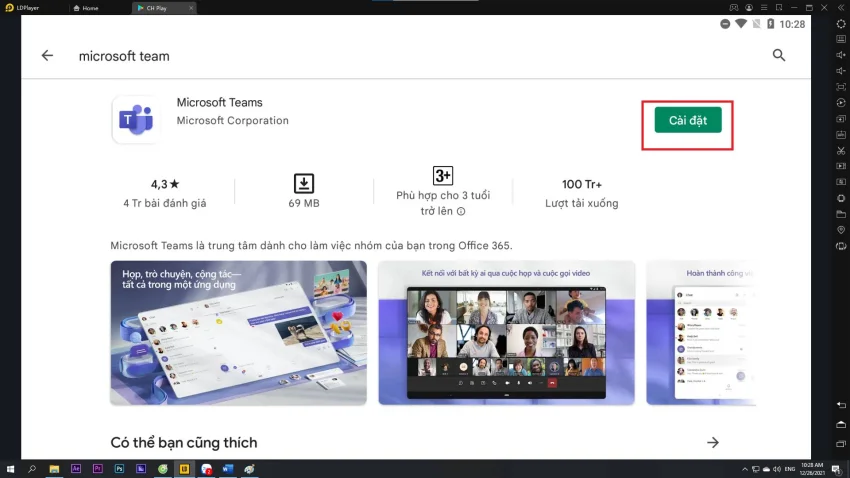Go back with the arrow beside search text
This screenshot has height=478, width=850.
coord(47,55)
